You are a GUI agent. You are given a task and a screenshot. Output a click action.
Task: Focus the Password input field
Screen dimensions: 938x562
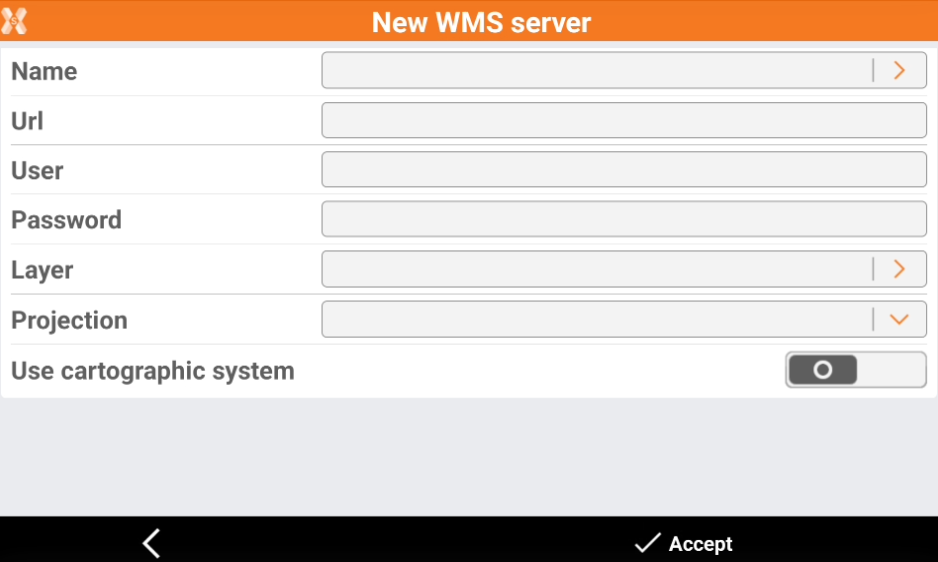623,219
